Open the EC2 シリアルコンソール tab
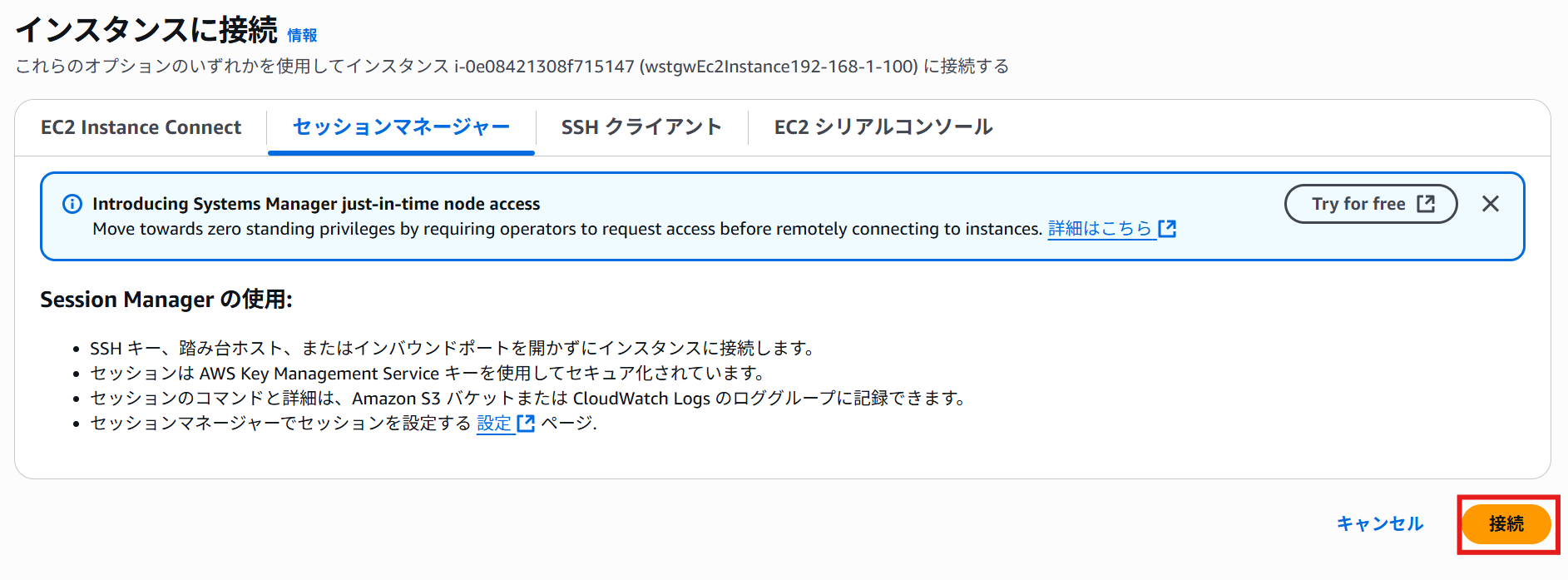 click(x=883, y=127)
